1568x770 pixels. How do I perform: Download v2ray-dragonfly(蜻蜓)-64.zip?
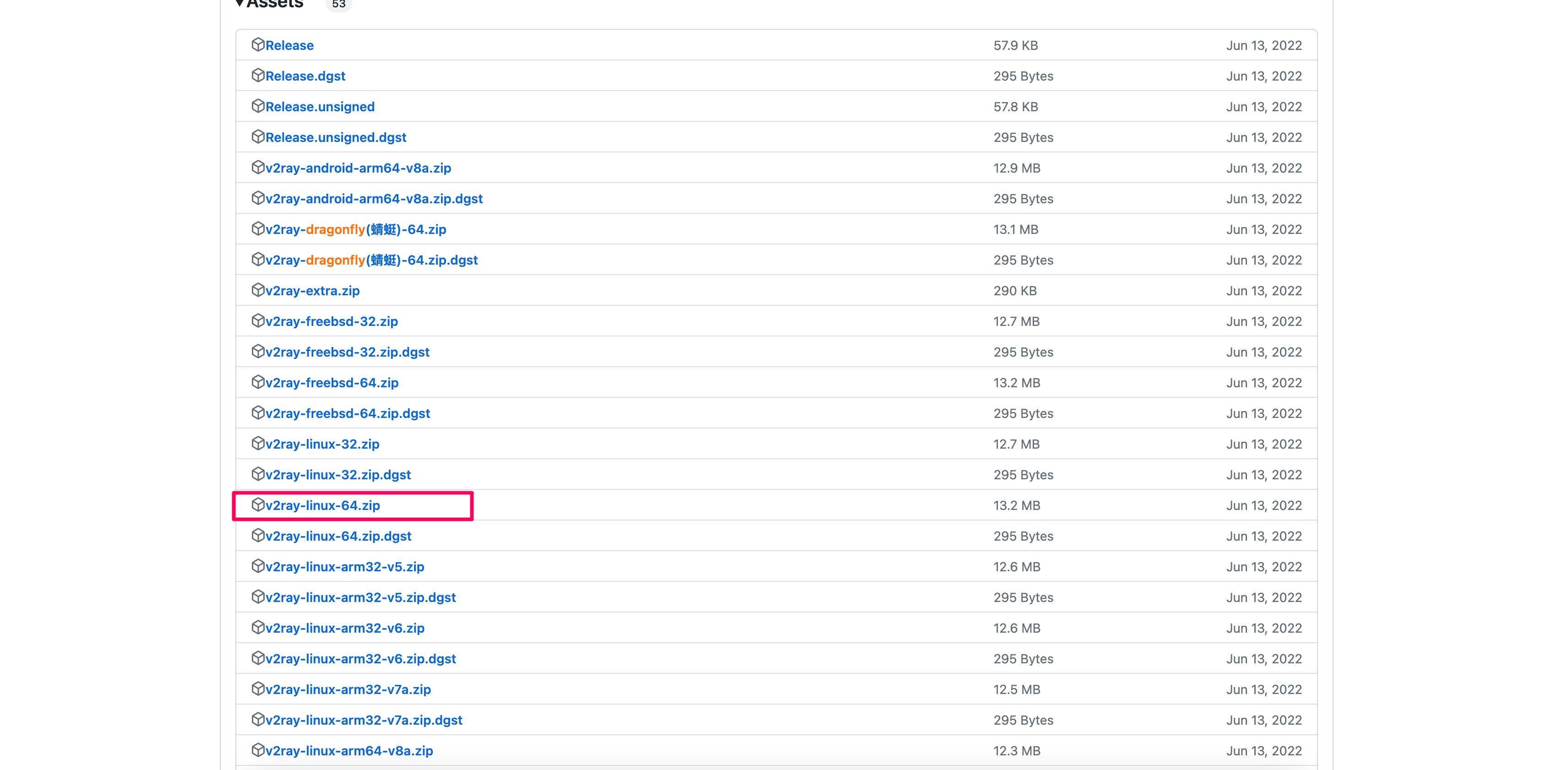(355, 229)
